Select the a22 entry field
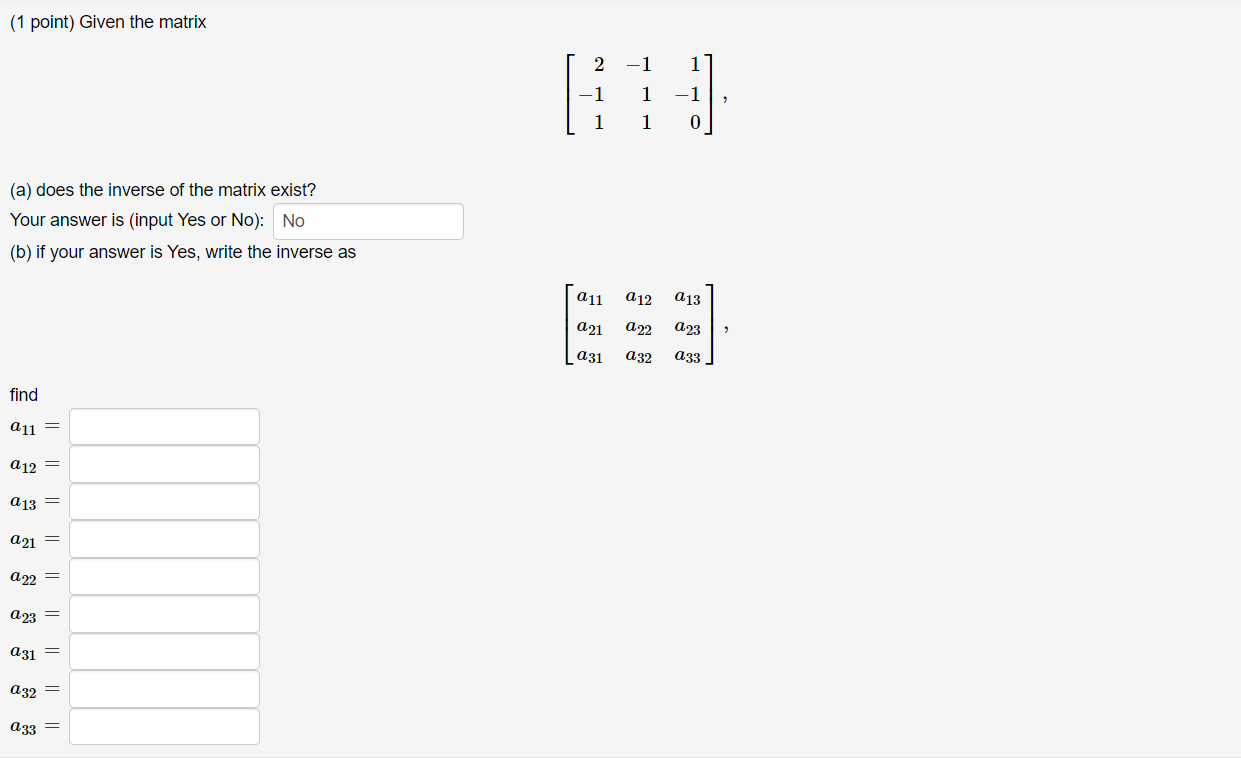This screenshot has height=758, width=1241. (x=163, y=576)
